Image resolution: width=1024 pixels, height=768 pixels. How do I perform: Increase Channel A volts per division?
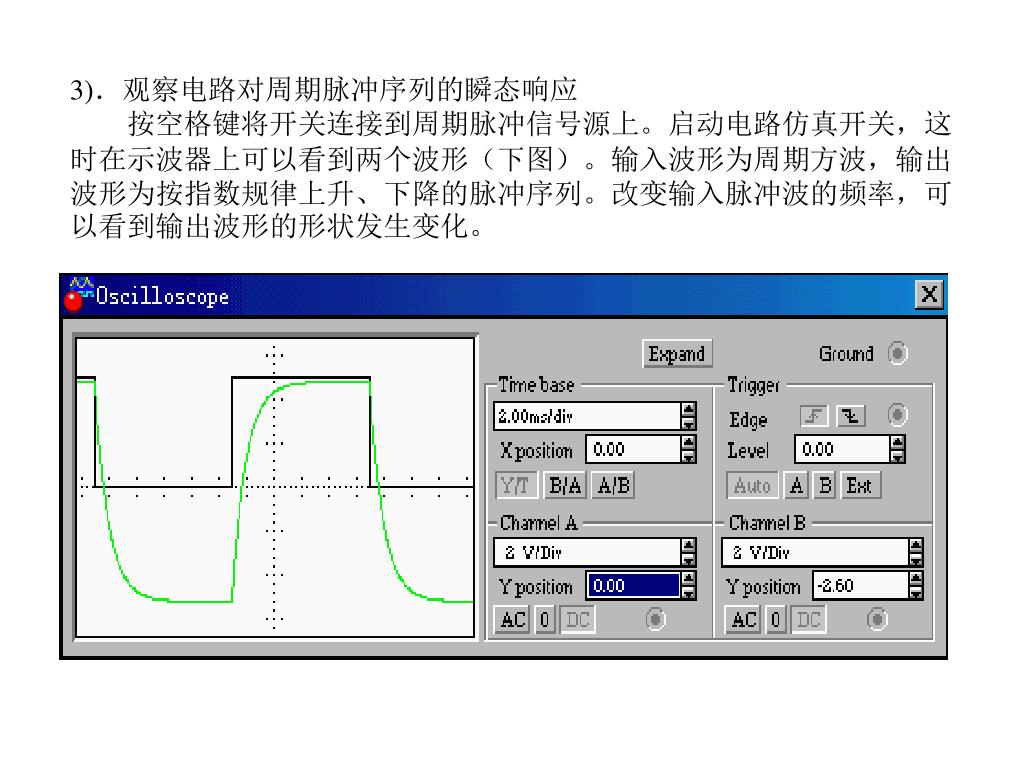[688, 546]
